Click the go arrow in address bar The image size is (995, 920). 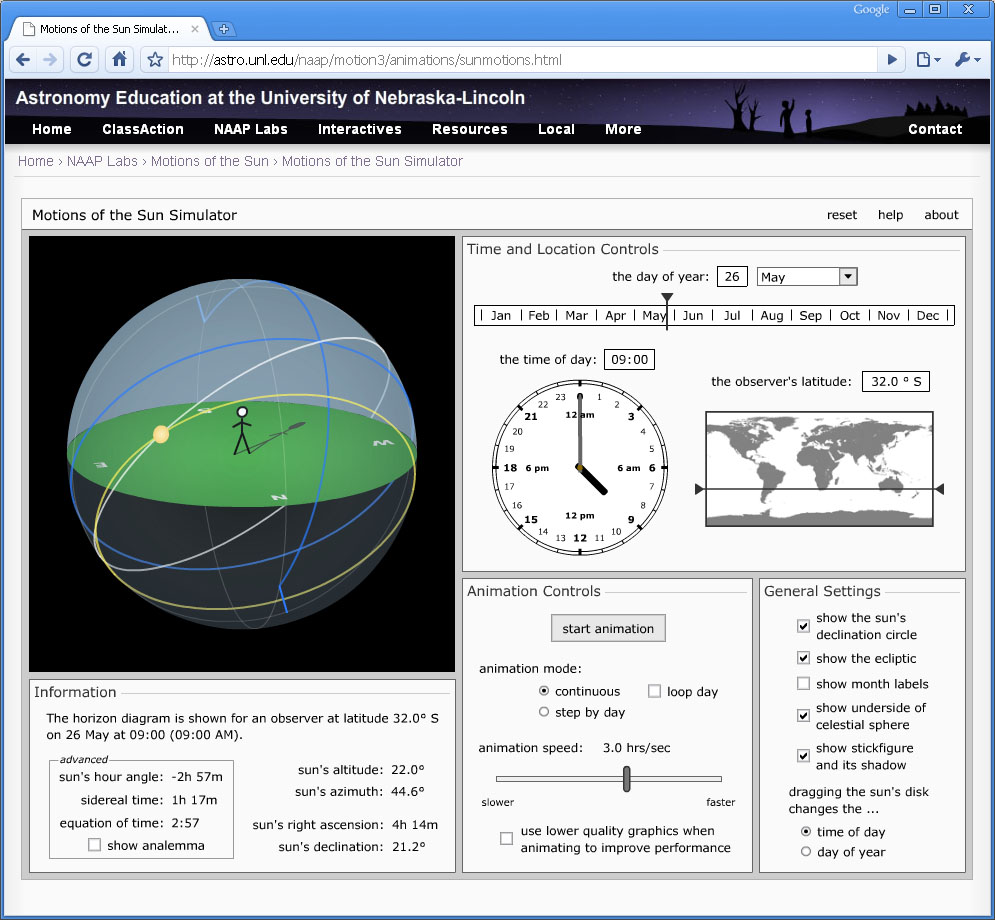coord(892,60)
